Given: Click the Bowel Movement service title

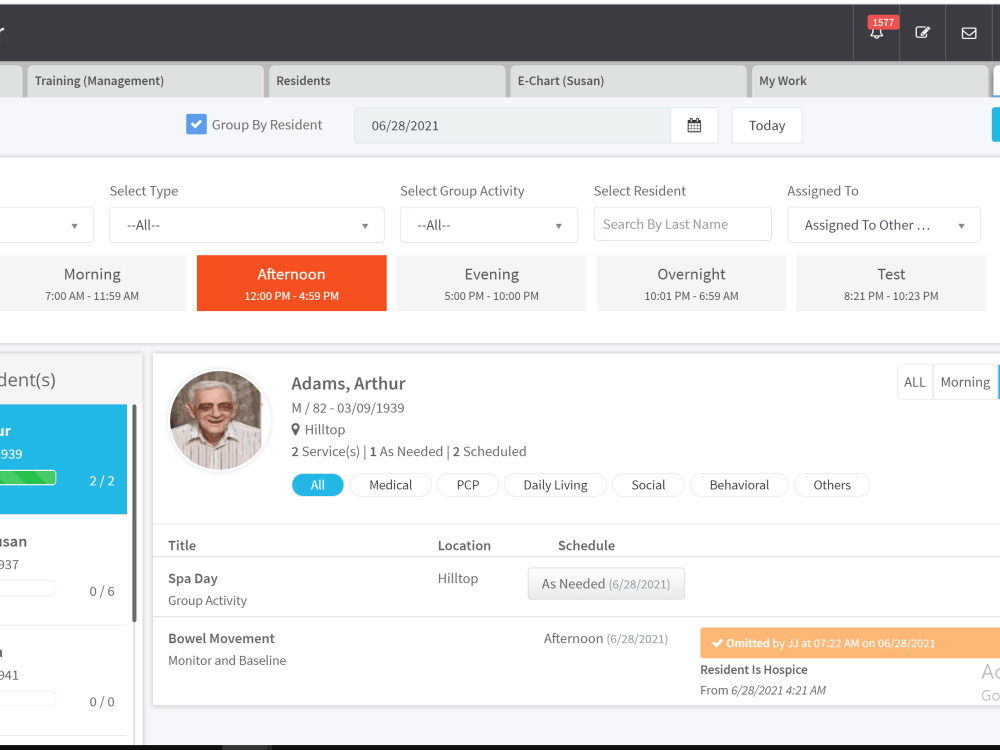Looking at the screenshot, I should (221, 638).
